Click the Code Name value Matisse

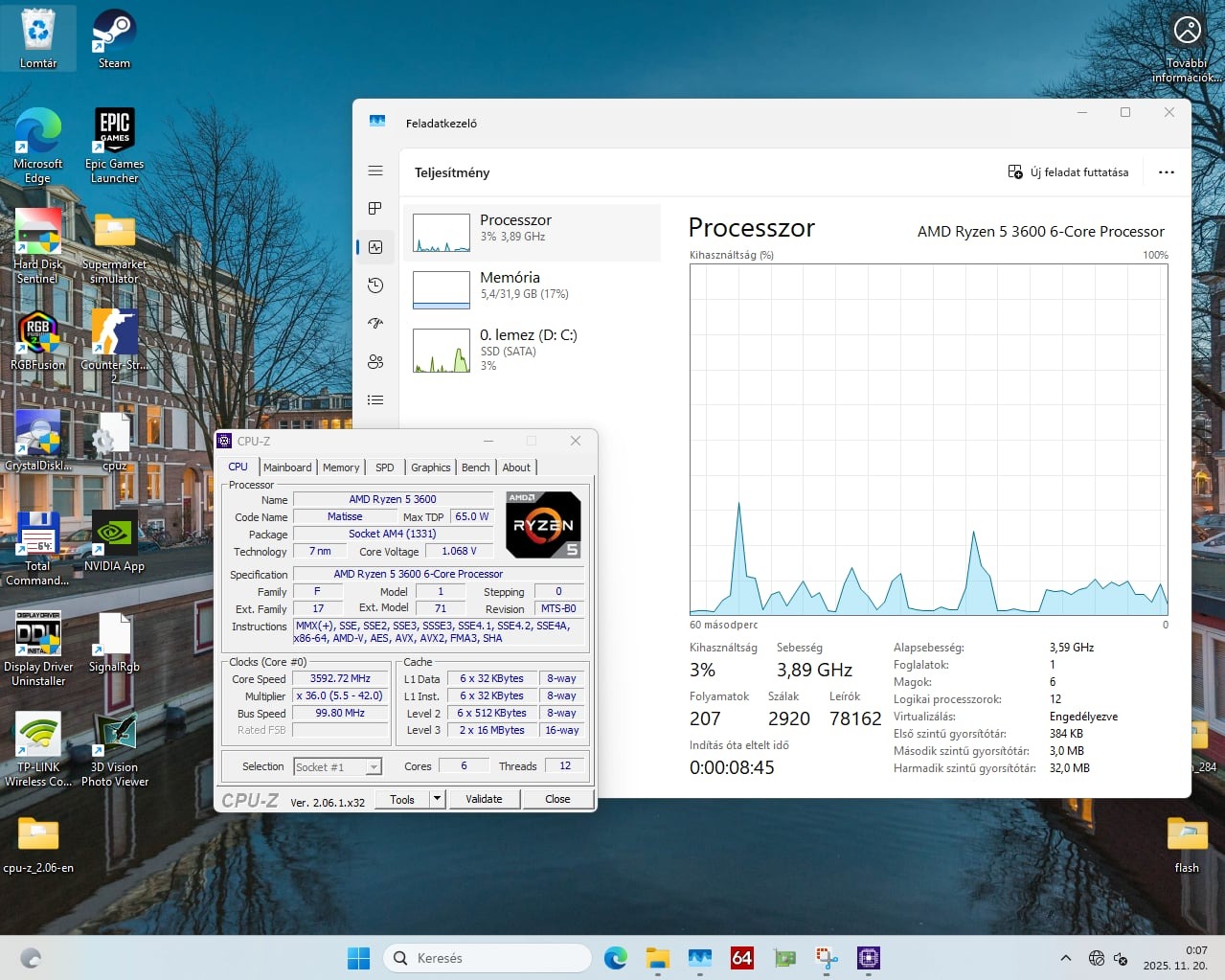345,516
